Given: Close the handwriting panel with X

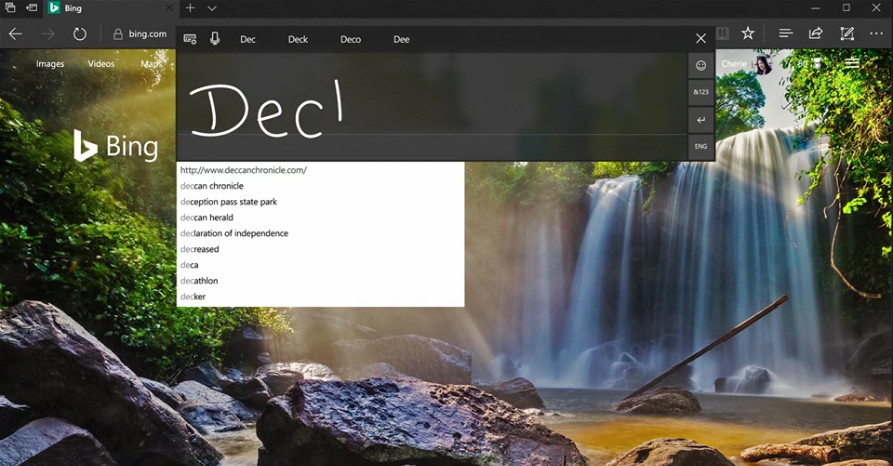Looking at the screenshot, I should tap(701, 38).
